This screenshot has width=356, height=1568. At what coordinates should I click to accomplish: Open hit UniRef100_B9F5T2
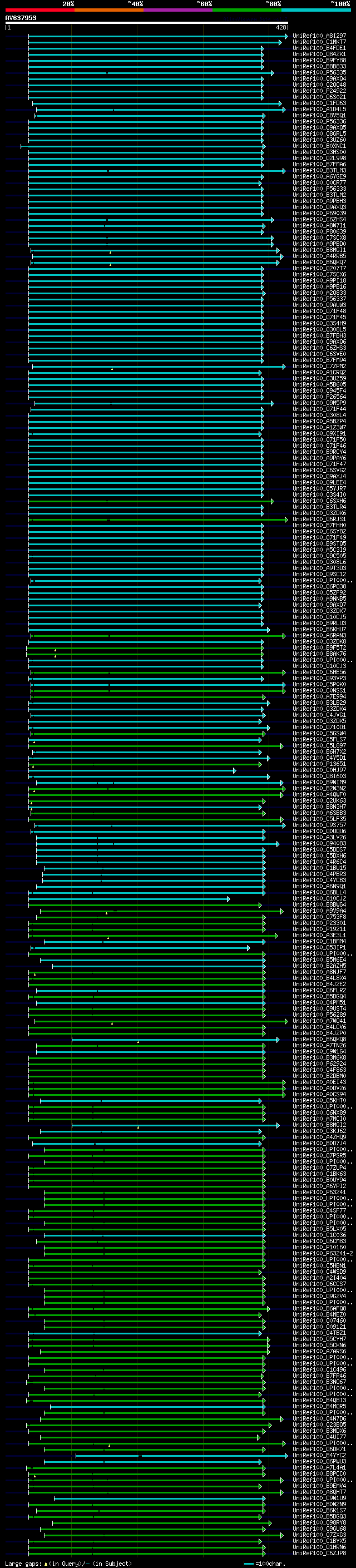click(x=319, y=647)
